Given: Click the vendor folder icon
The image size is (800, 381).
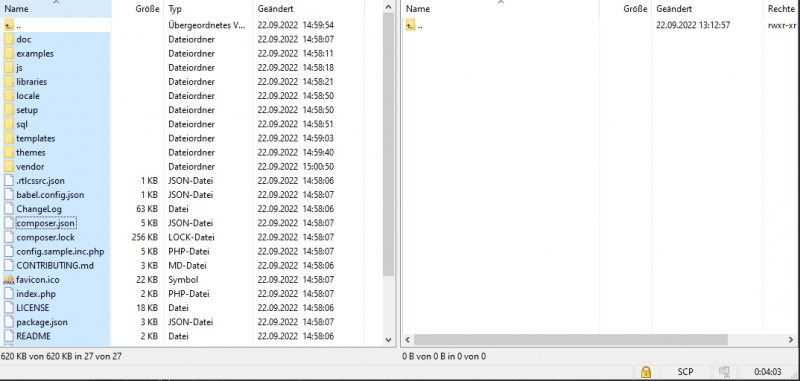Looking at the screenshot, I should tap(9, 166).
